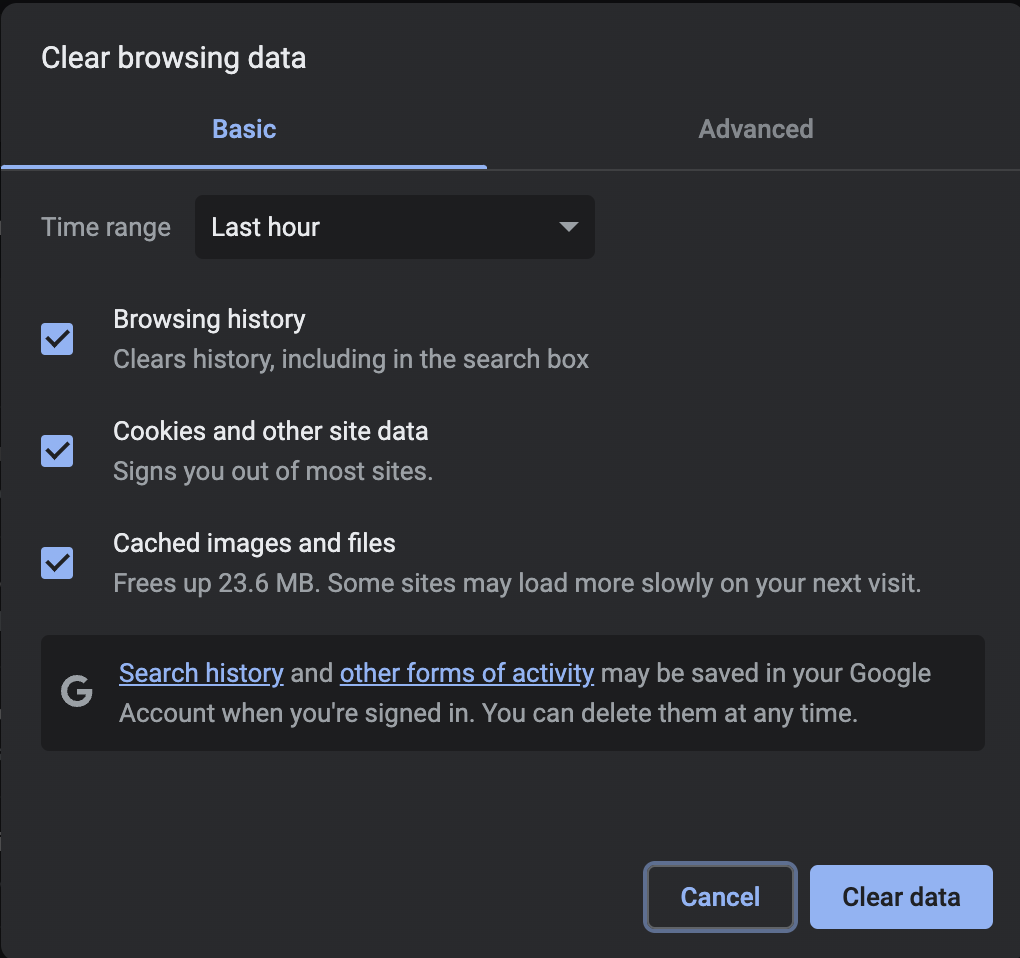Click the dropdown arrow on Time range
This screenshot has height=958, width=1020.
pyautogui.click(x=568, y=227)
